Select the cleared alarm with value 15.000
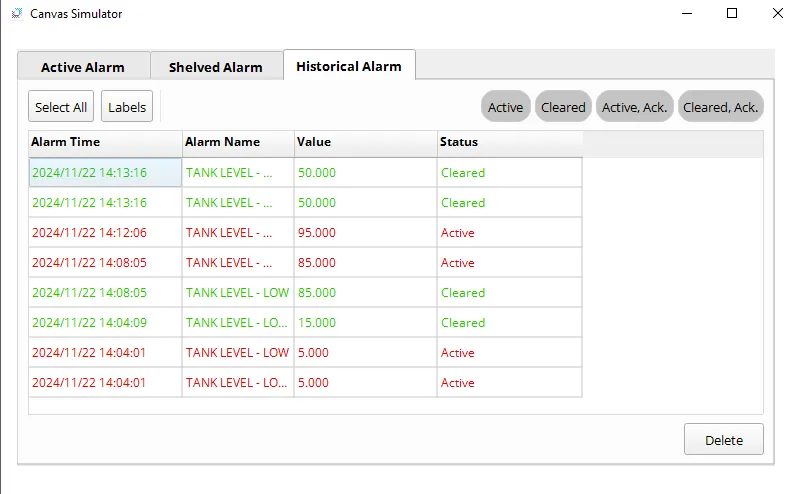 tap(316, 323)
